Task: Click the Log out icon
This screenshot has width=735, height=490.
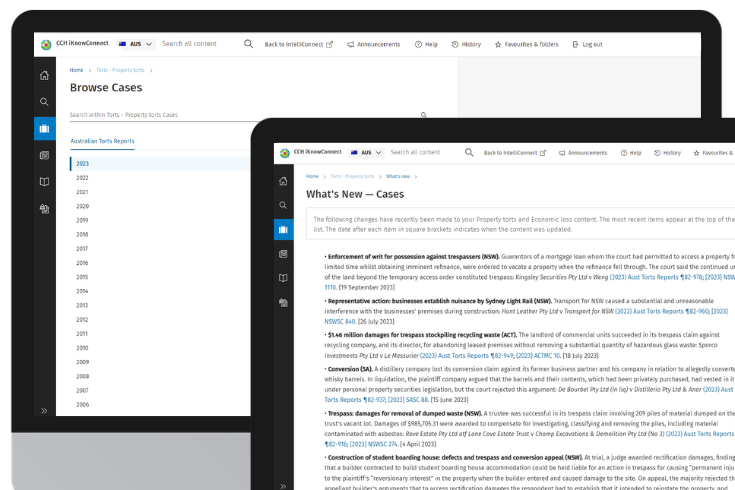Action: click(575, 45)
